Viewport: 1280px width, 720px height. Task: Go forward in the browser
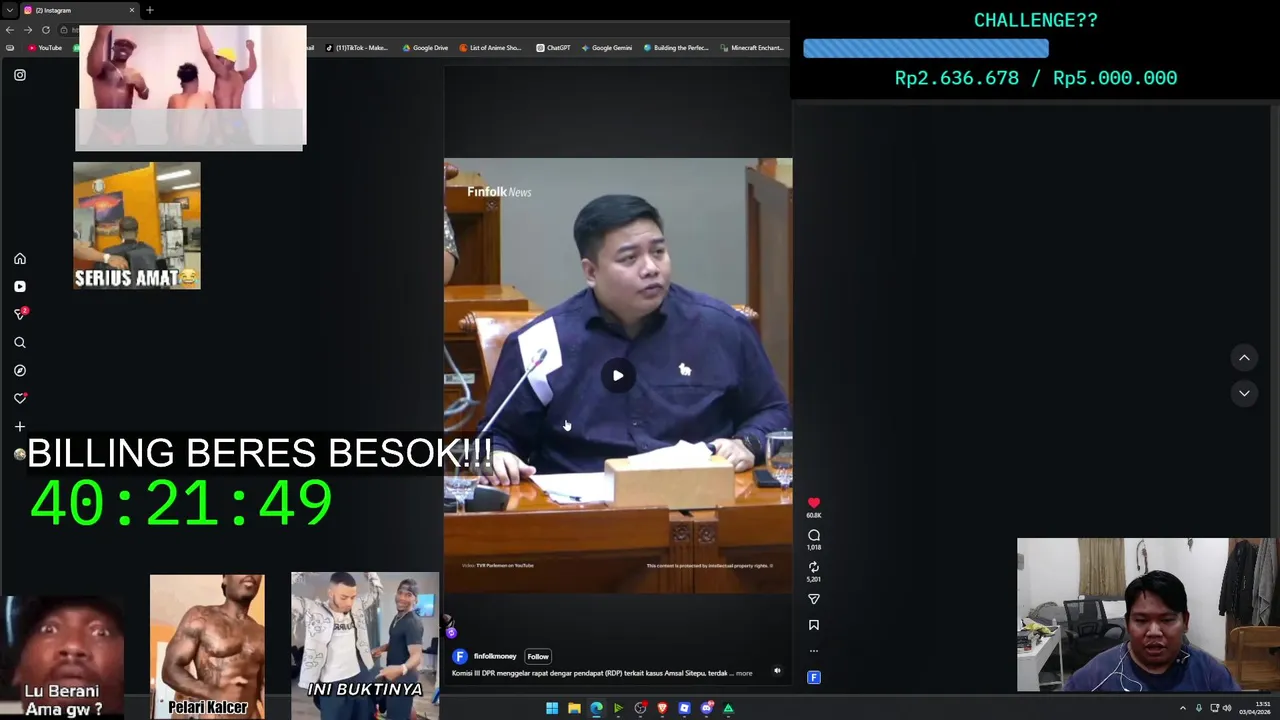[x=28, y=30]
